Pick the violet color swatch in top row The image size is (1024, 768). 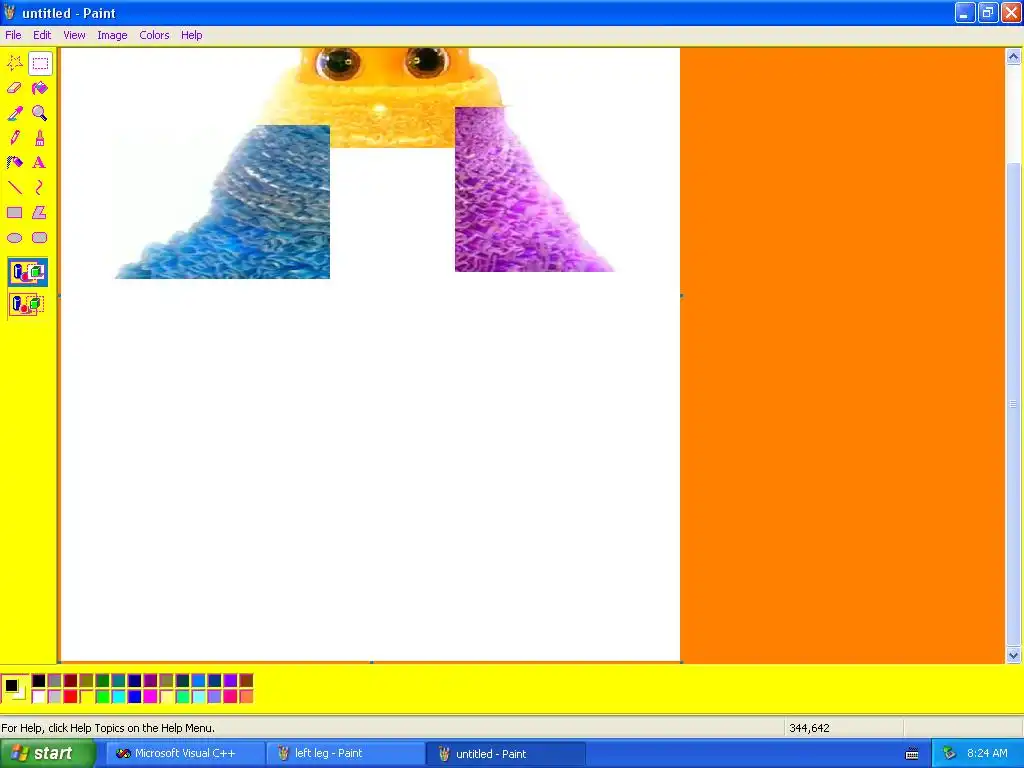(x=230, y=681)
